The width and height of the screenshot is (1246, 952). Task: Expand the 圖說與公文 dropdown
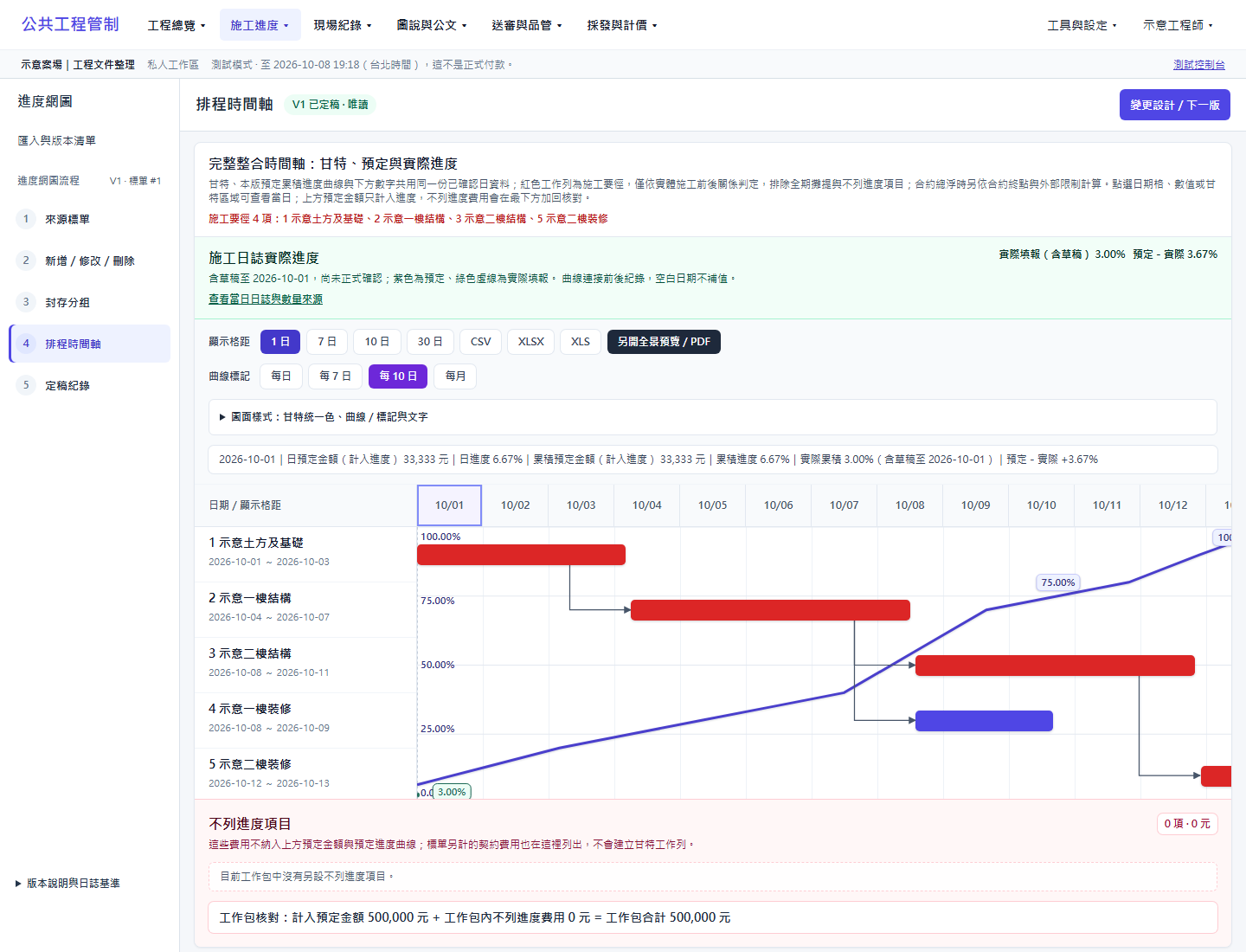tap(432, 25)
